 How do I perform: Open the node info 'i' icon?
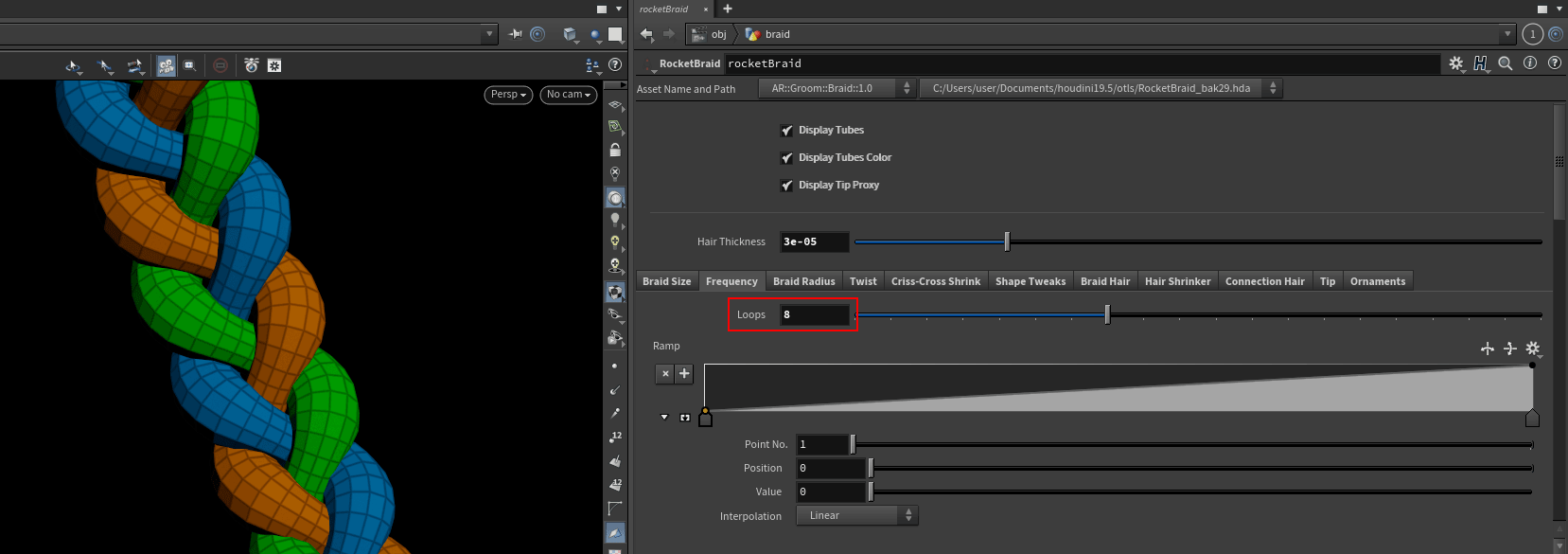pyautogui.click(x=1530, y=63)
